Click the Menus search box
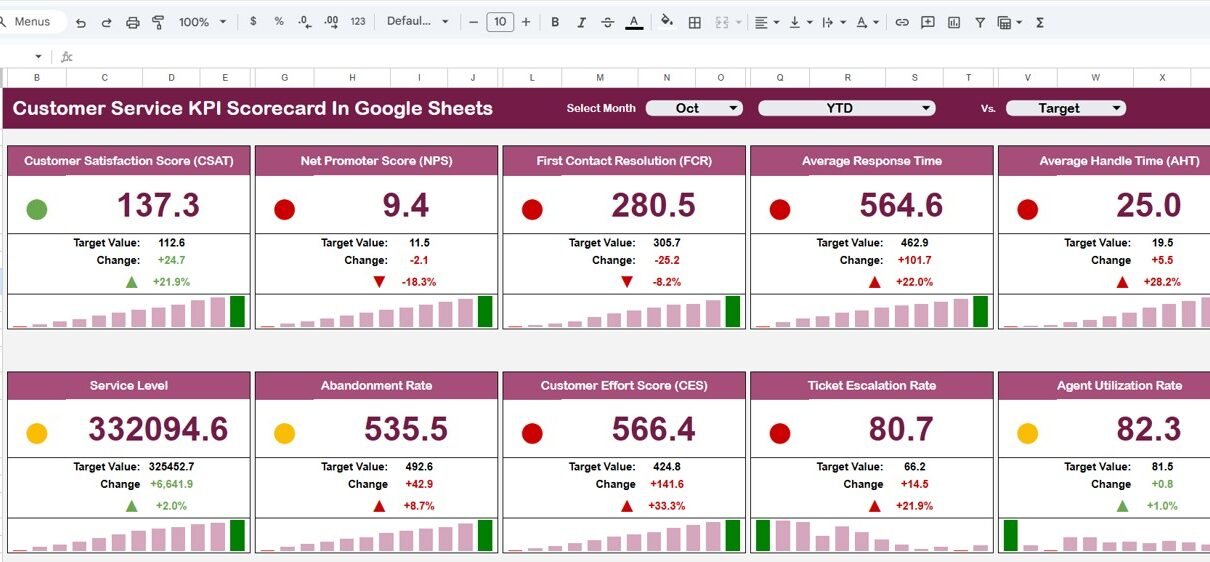Screen dimensions: 1210x562 (32, 22)
